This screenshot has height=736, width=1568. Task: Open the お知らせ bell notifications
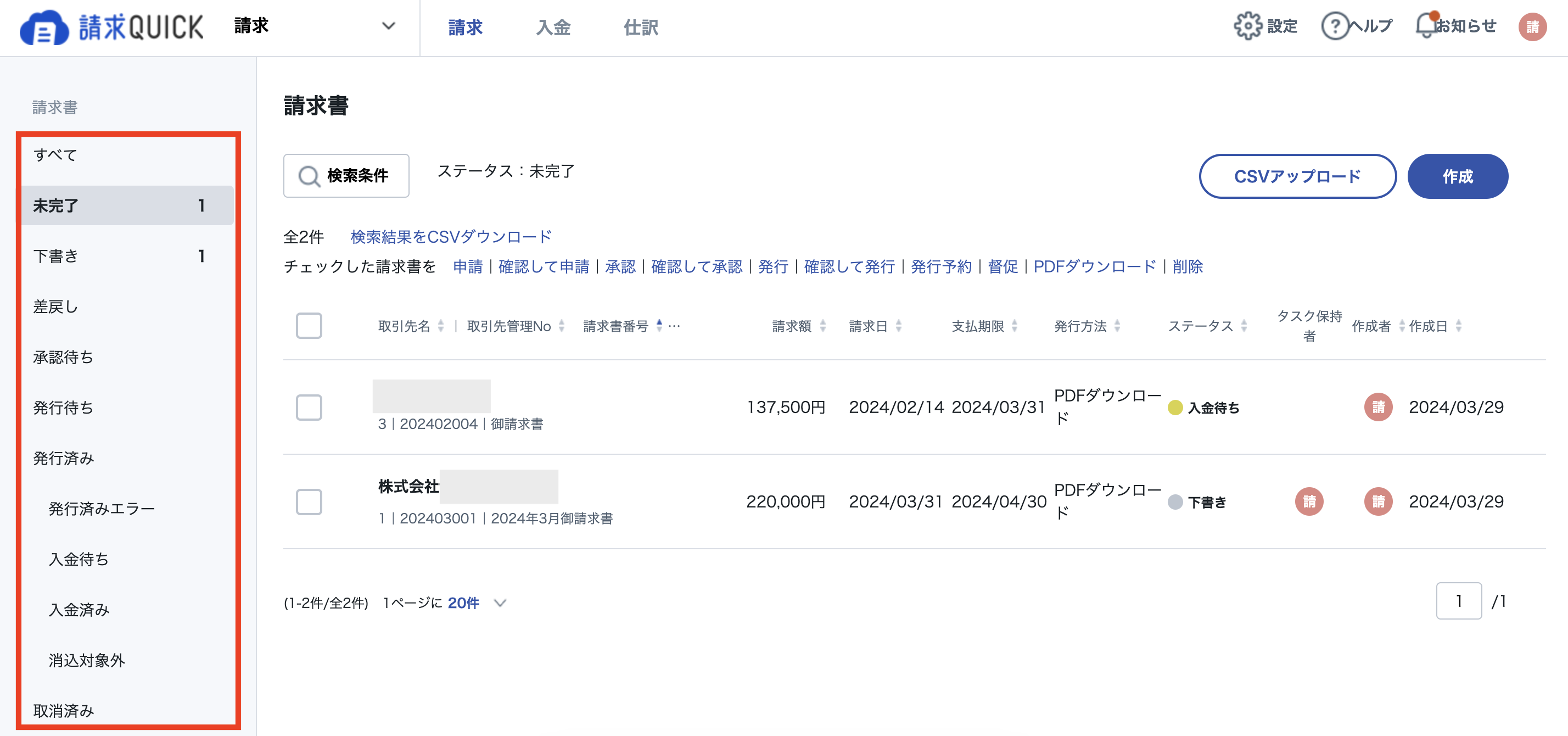click(1427, 26)
